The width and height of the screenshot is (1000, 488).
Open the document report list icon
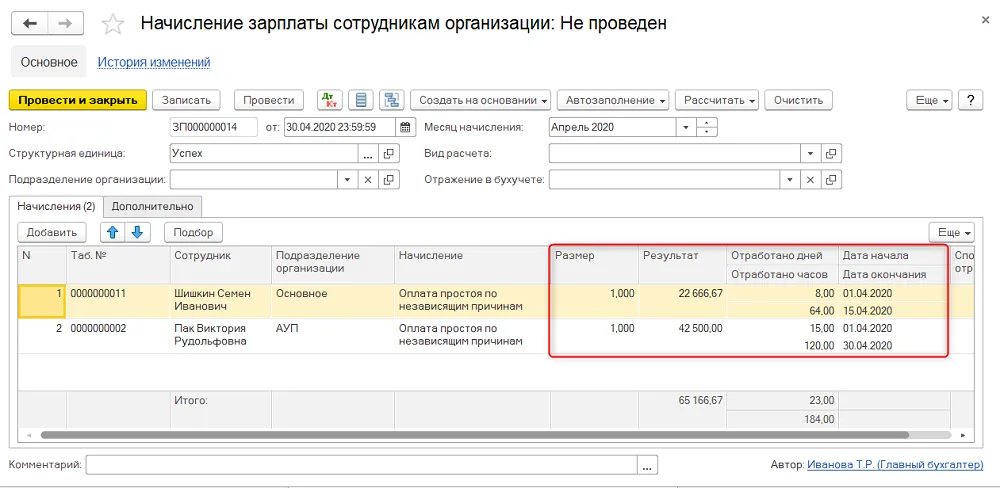[x=361, y=100]
